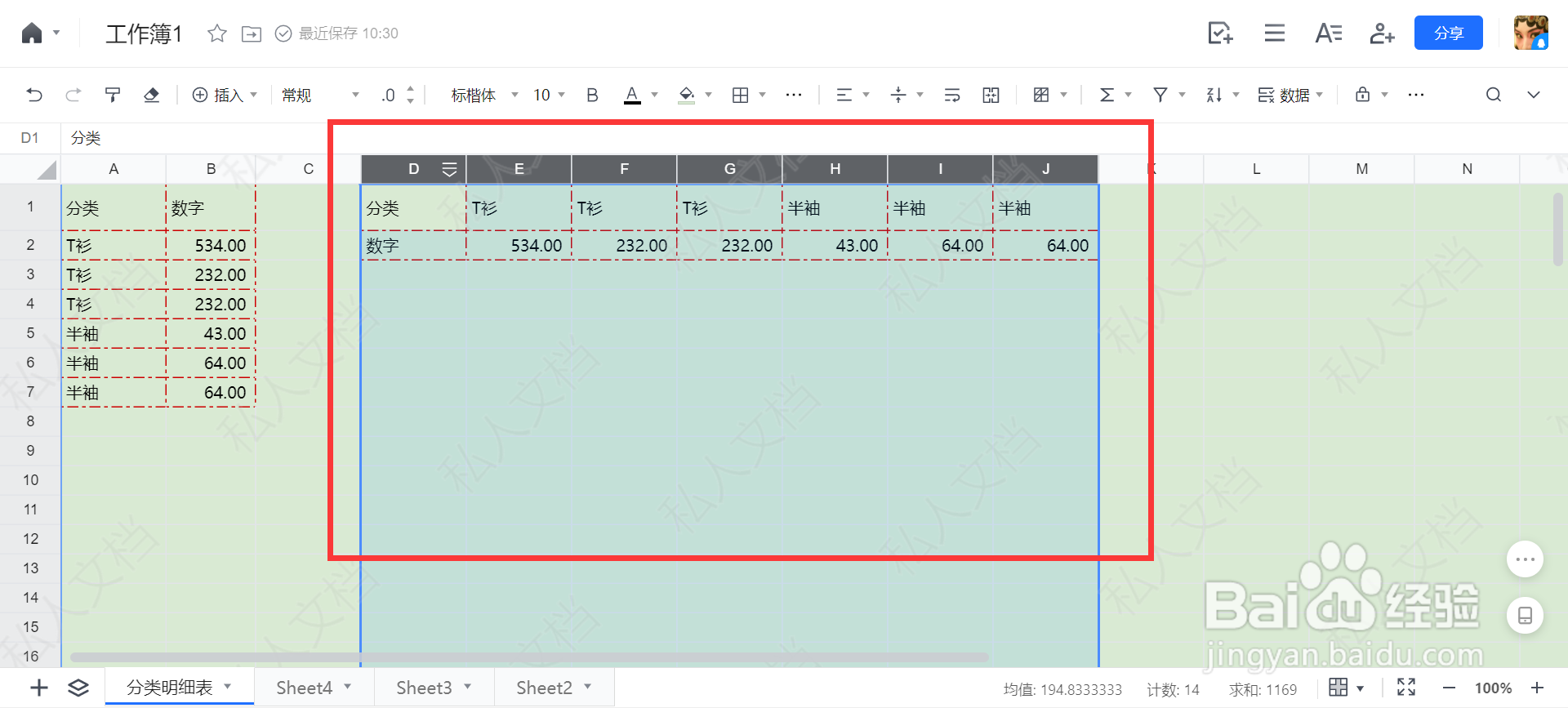This screenshot has width=1568, height=708.
Task: Click the decimal places stepper
Action: tap(410, 95)
